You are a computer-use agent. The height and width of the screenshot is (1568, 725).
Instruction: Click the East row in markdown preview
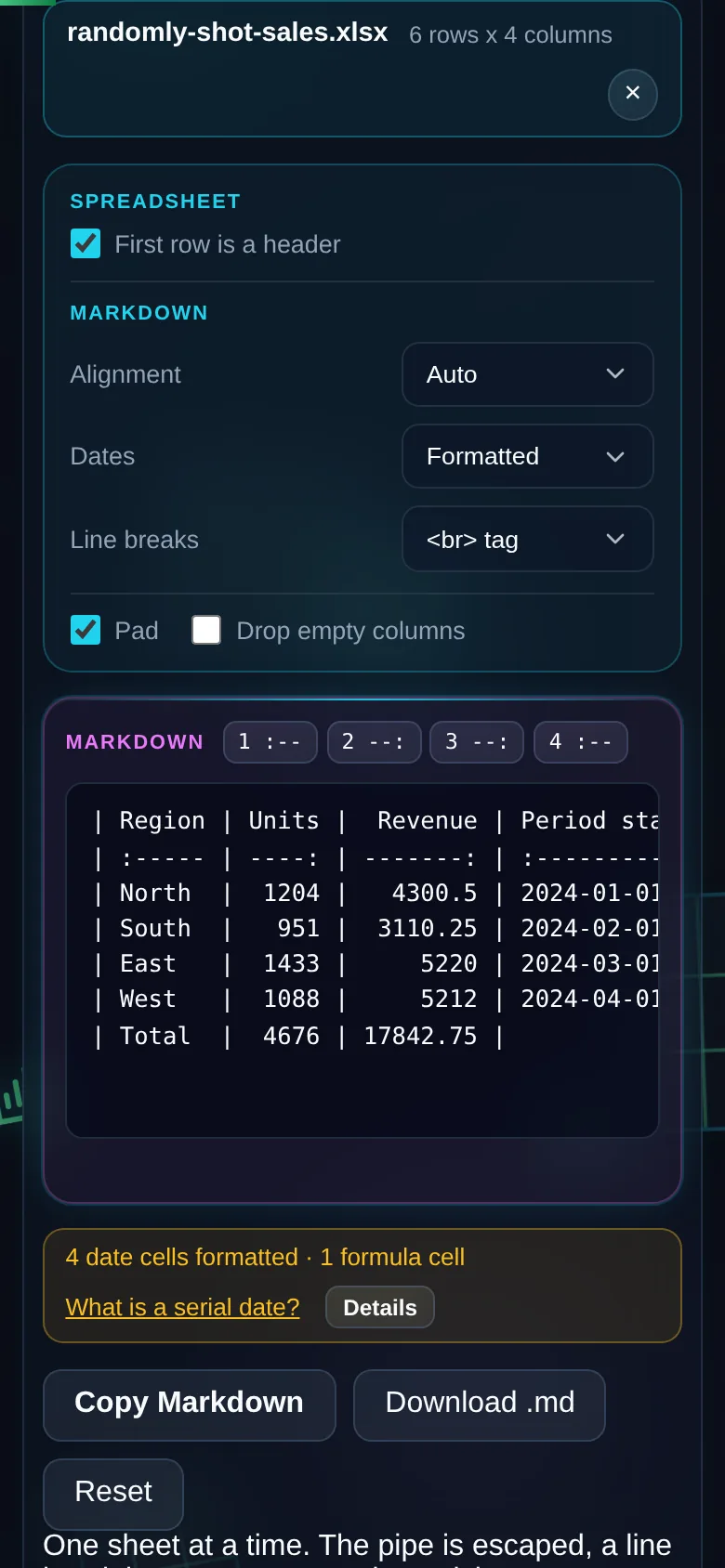pos(376,963)
